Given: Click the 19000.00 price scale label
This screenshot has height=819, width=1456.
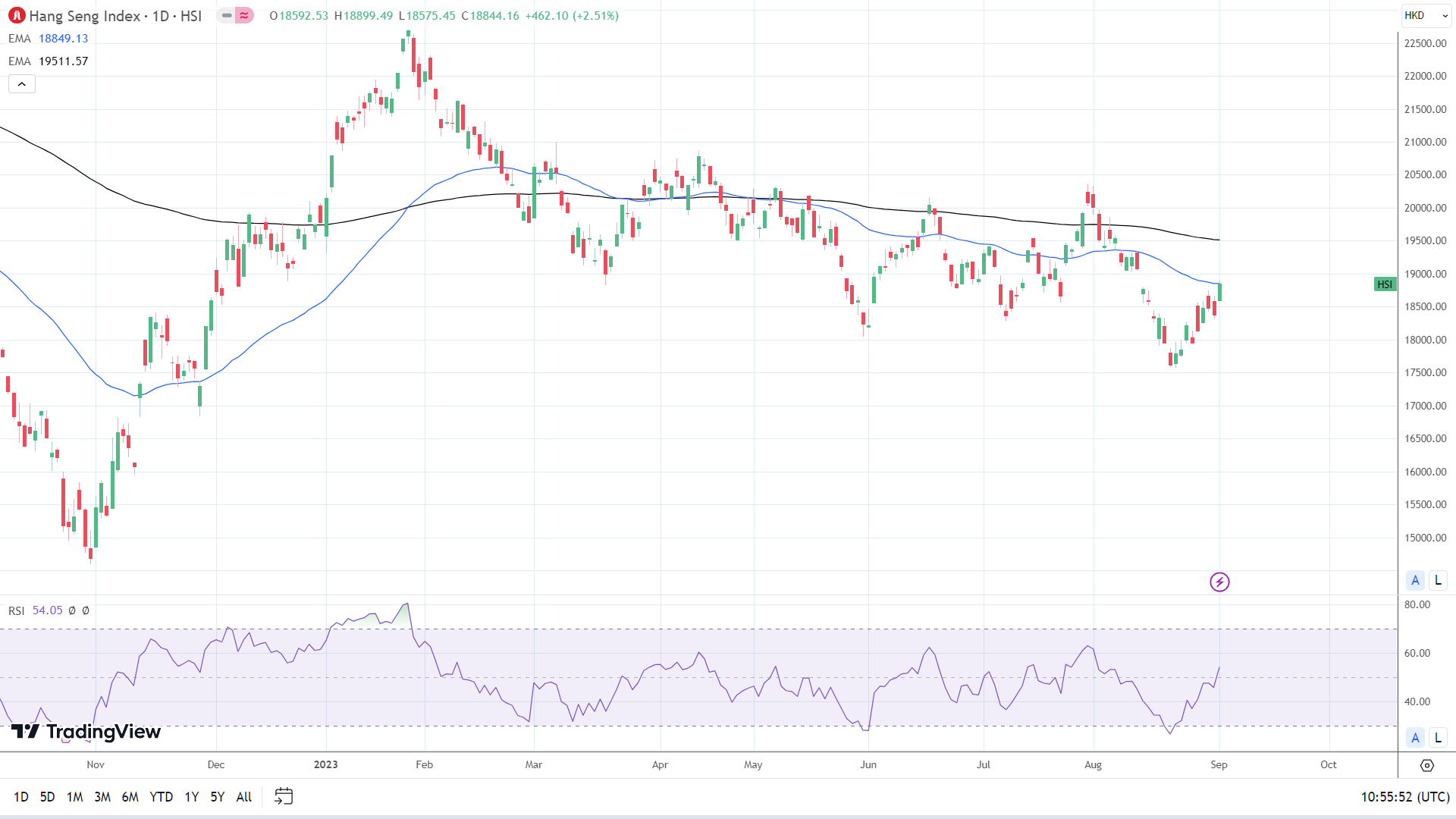Looking at the screenshot, I should (1426, 275).
